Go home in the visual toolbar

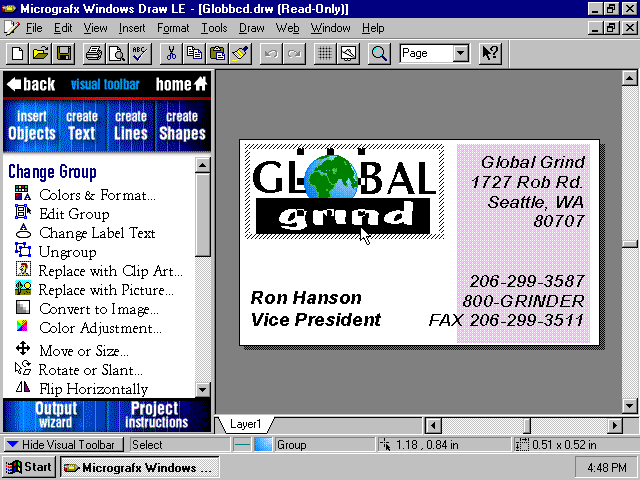(x=181, y=84)
